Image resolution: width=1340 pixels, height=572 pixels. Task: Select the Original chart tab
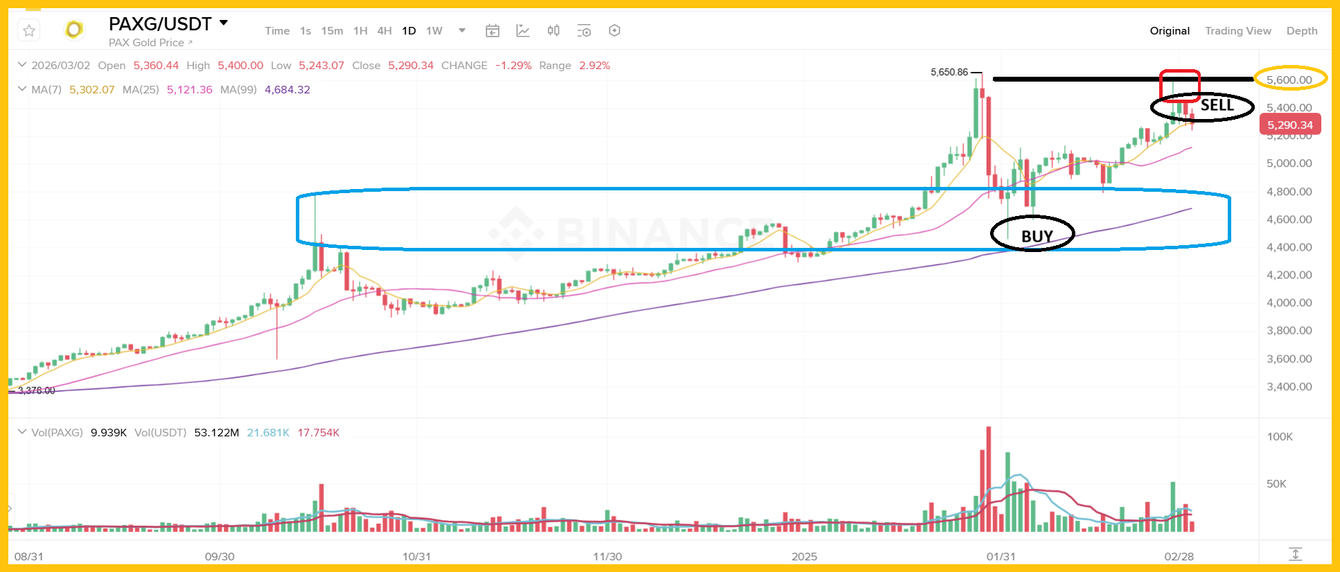point(1169,31)
